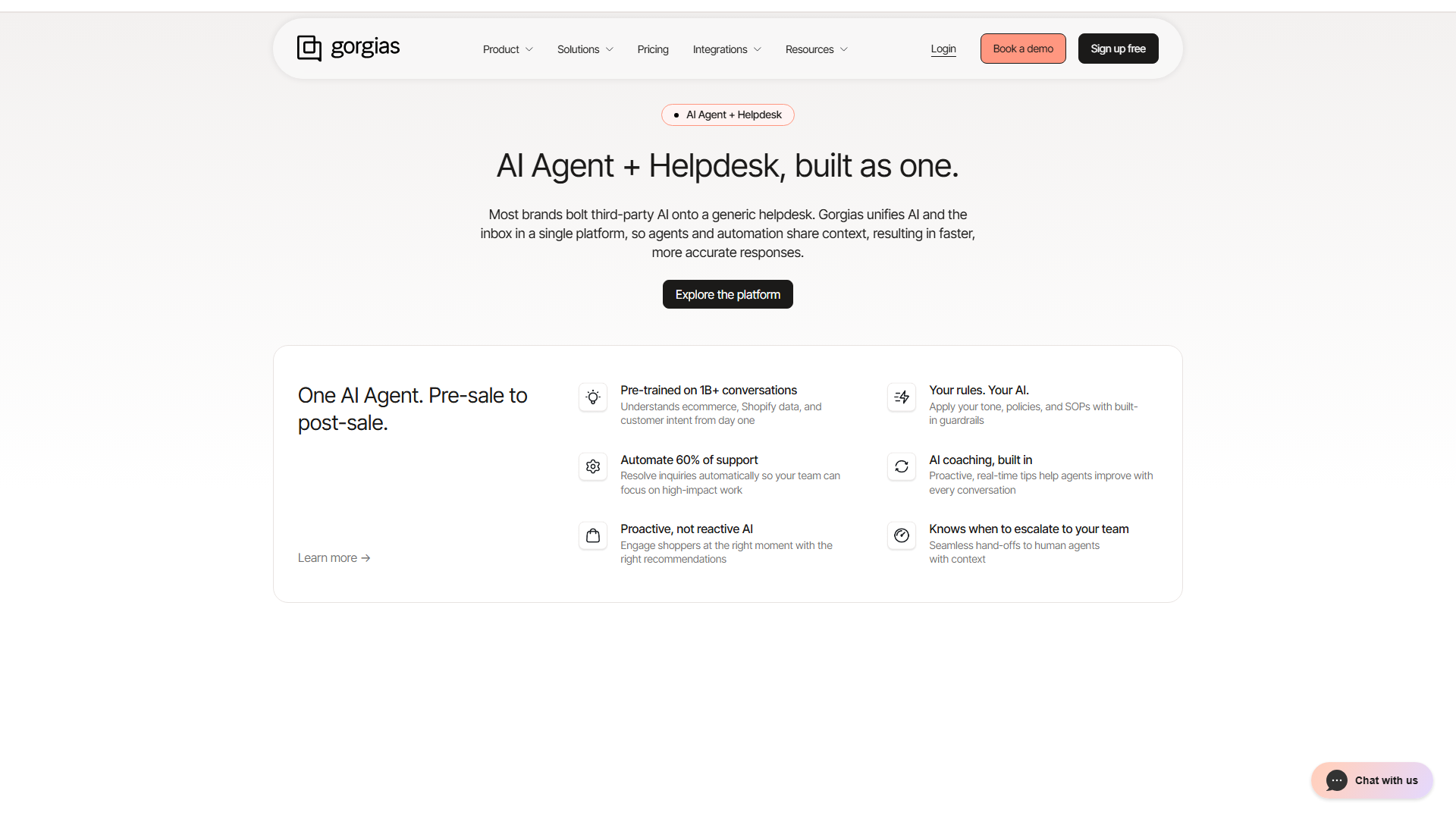Click the gear icon beside Automate 60% of support
The width and height of the screenshot is (1456, 819).
[593, 466]
